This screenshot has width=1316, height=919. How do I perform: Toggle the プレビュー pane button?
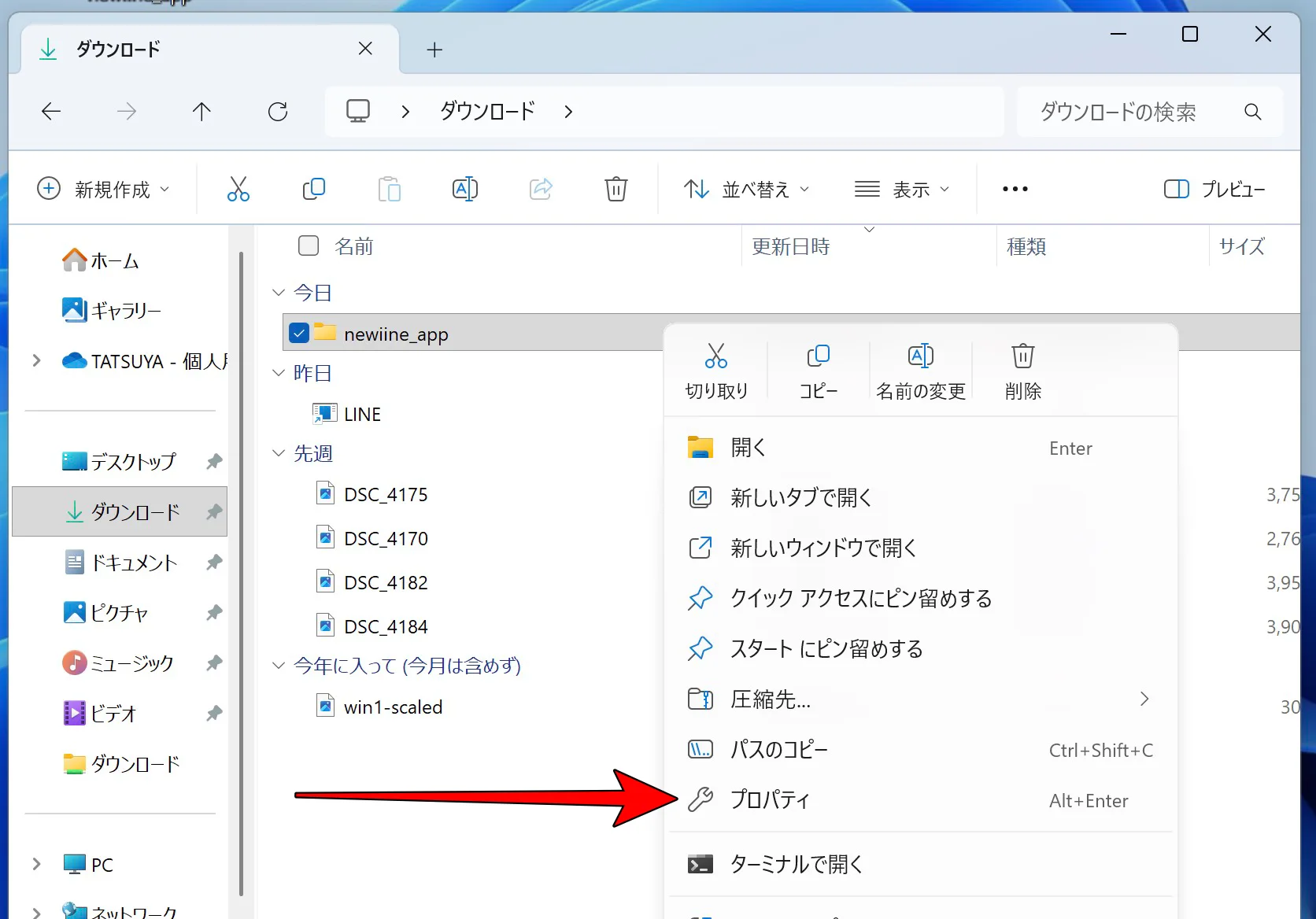pyautogui.click(x=1214, y=189)
